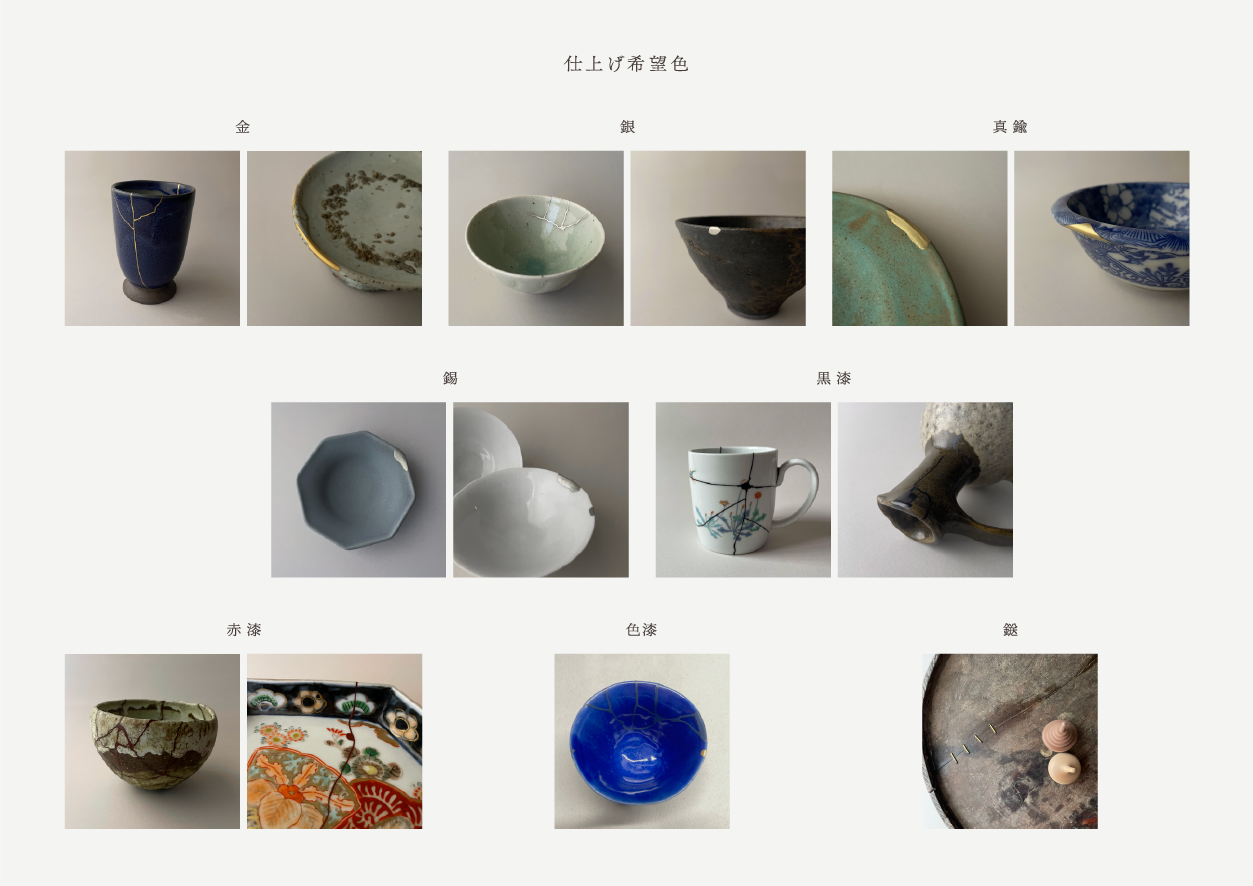
Task: Click the celadon bowl with silver repair
Action: (x=536, y=238)
